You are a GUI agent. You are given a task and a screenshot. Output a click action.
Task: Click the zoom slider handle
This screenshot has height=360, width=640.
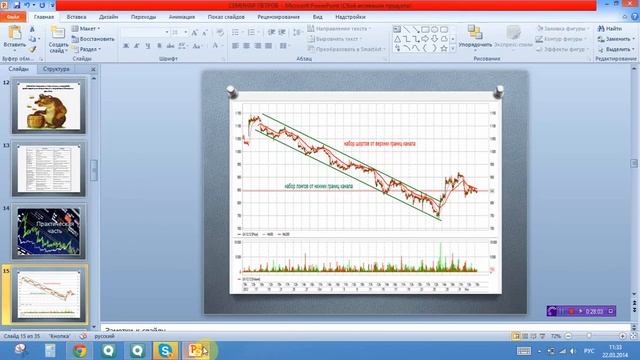coord(589,336)
